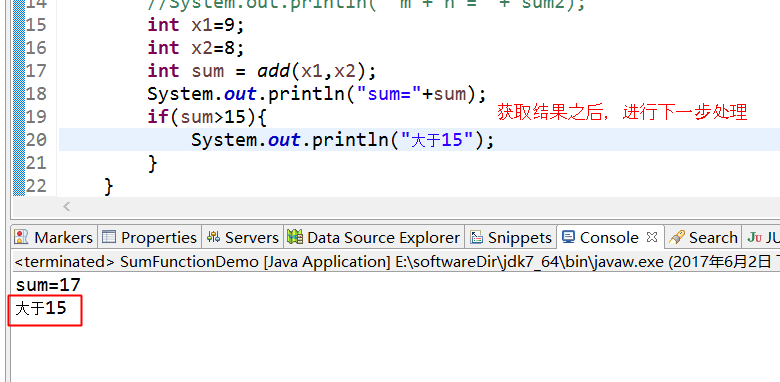Click the code line 'int x2=8;'
The image size is (780, 382).
pyautogui.click(x=196, y=48)
